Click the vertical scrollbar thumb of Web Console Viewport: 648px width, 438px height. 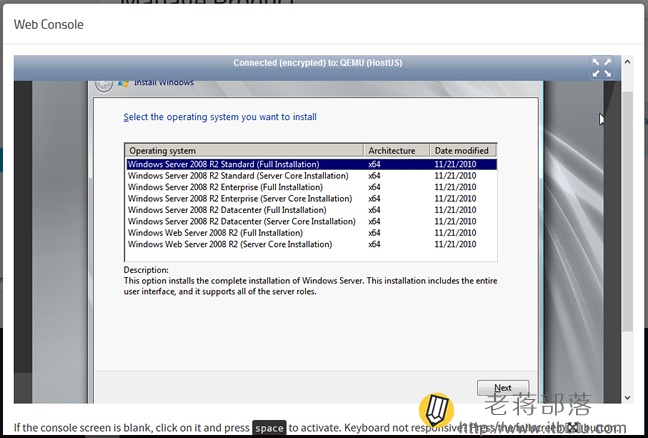[x=627, y=211]
